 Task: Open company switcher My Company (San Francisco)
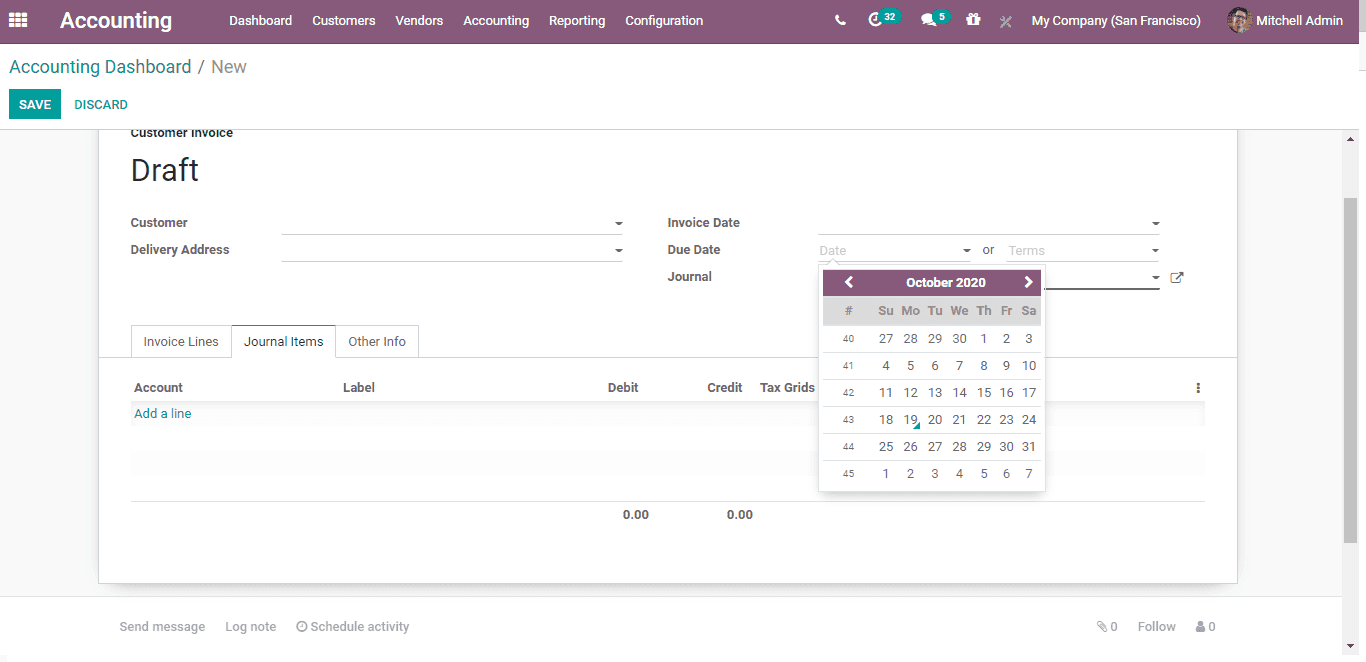click(x=1116, y=20)
